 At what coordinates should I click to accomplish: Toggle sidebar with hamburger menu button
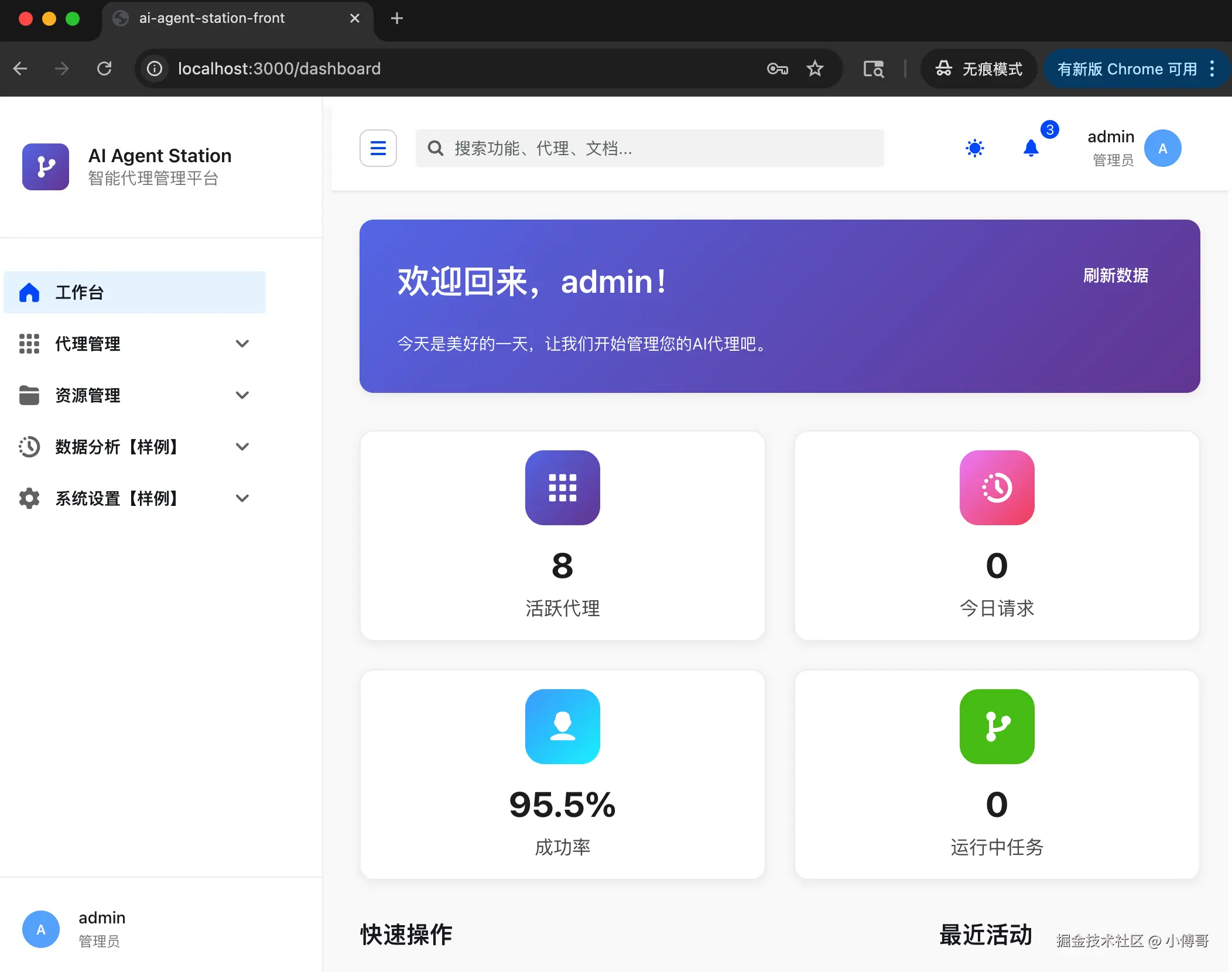[x=378, y=148]
